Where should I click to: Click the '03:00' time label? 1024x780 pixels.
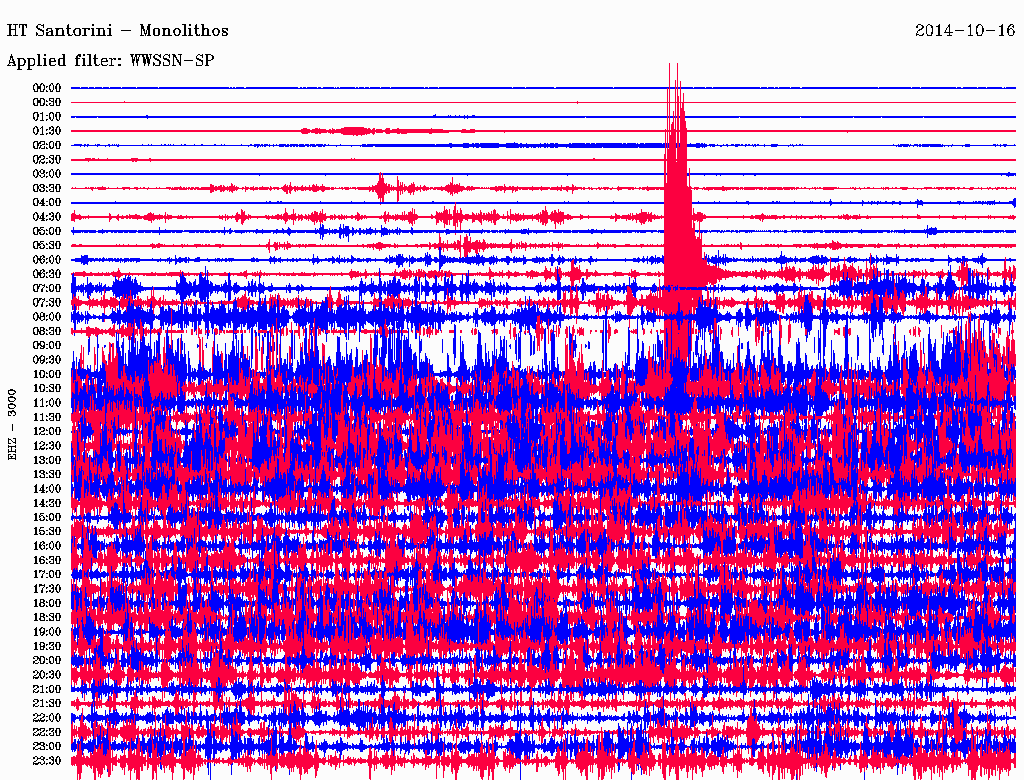[47, 174]
